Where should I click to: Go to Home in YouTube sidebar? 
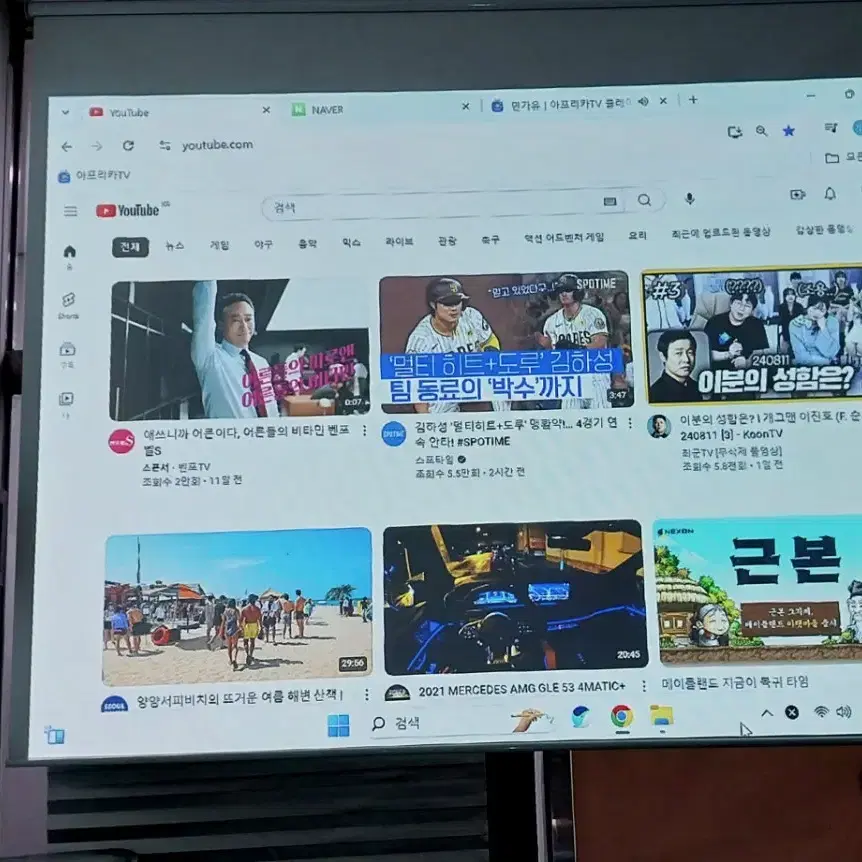click(69, 257)
